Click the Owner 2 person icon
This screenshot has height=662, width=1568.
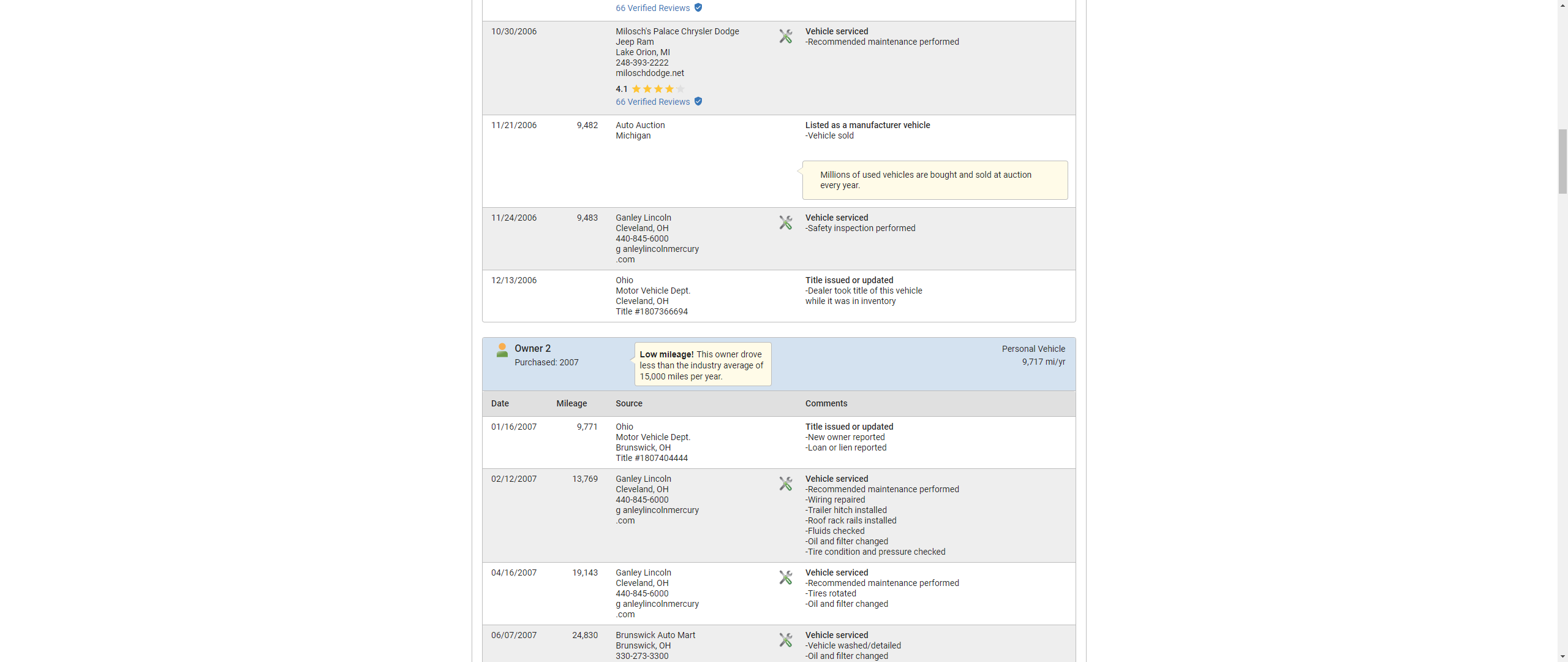502,351
